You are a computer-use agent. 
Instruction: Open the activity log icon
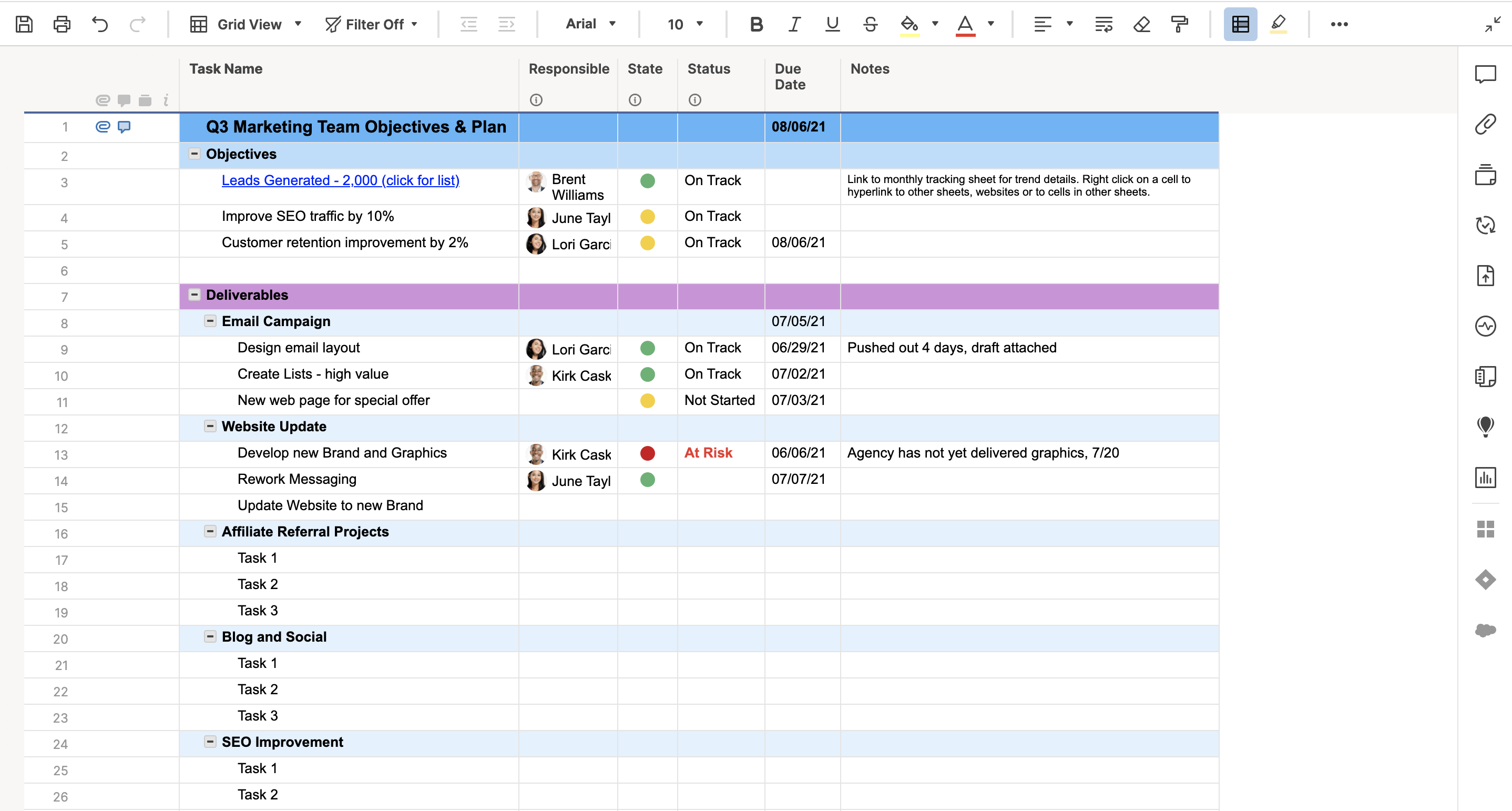[1485, 326]
